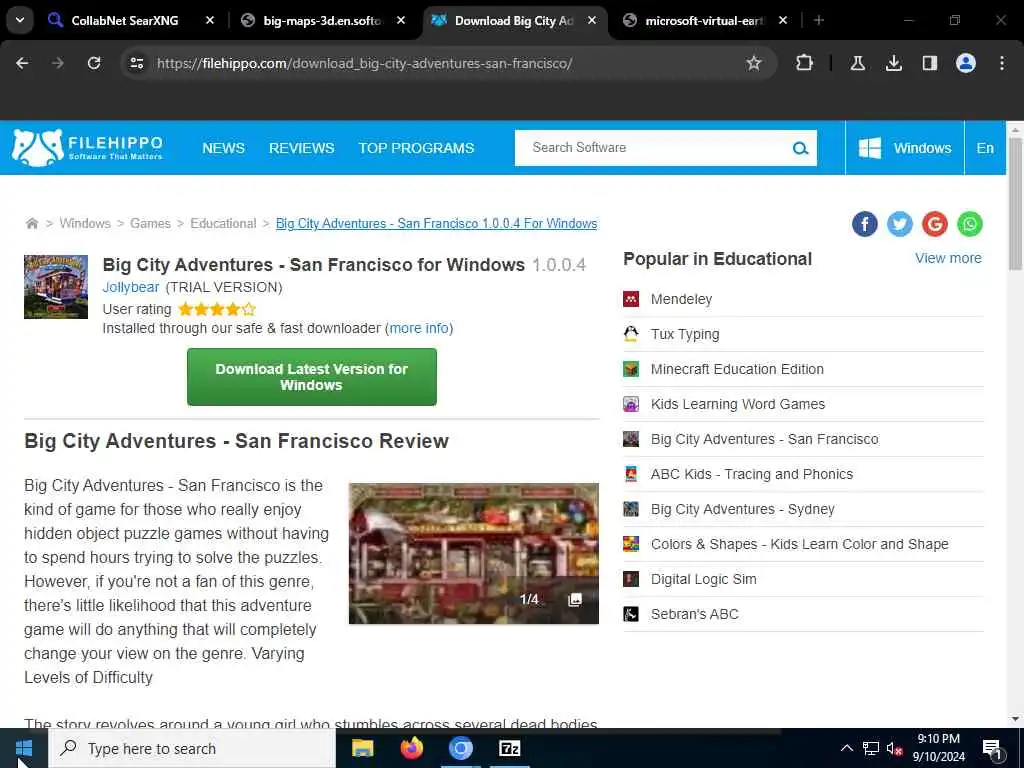Click the Minecraft Education Edition icon

point(631,369)
